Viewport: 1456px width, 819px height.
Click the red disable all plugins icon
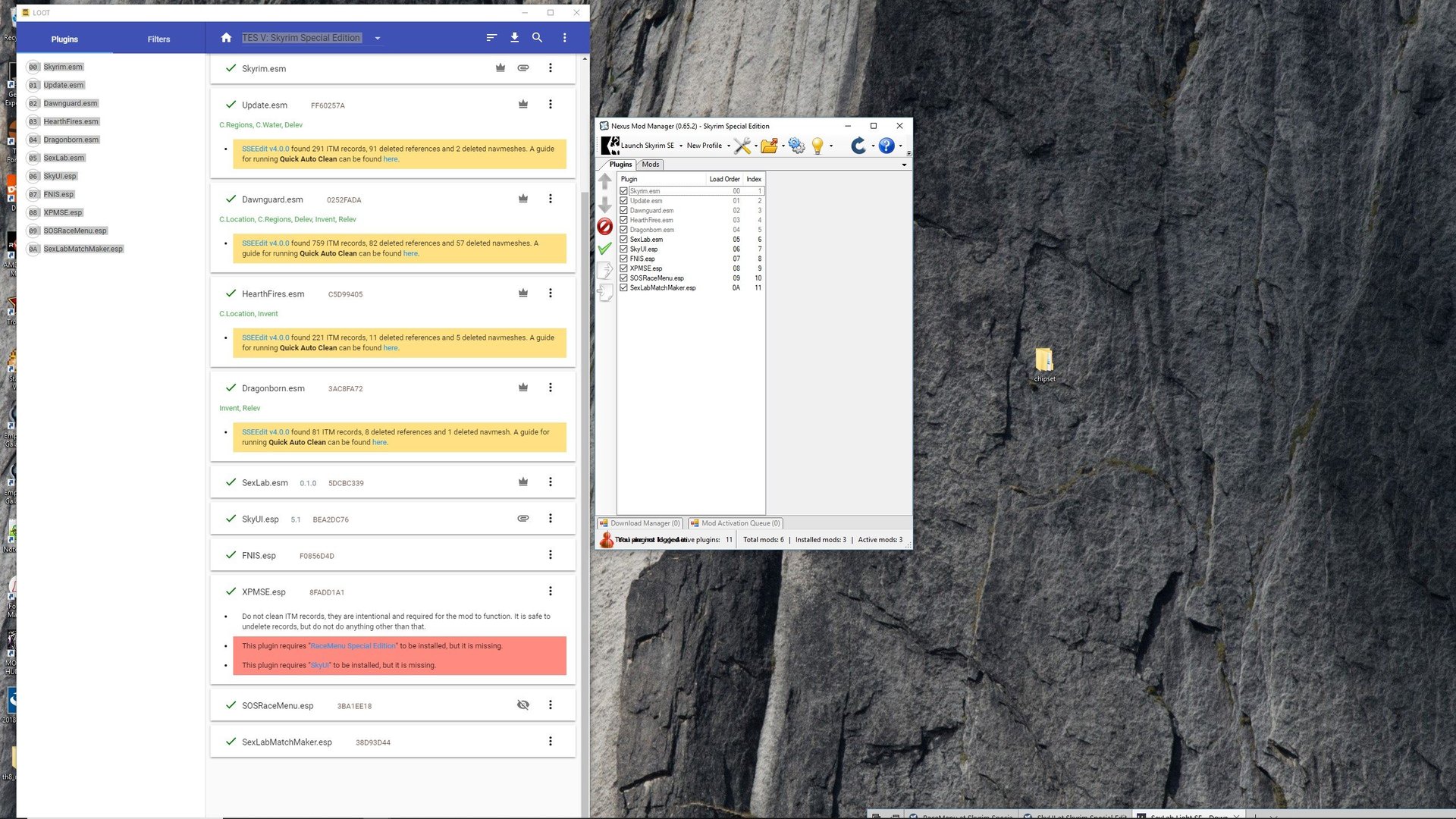[604, 226]
